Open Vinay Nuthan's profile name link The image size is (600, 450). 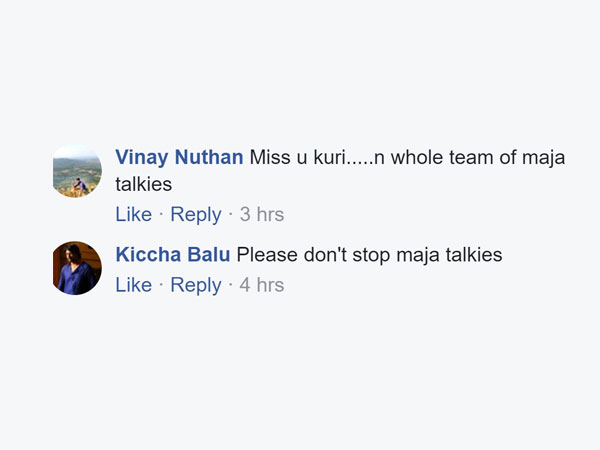[x=179, y=157]
